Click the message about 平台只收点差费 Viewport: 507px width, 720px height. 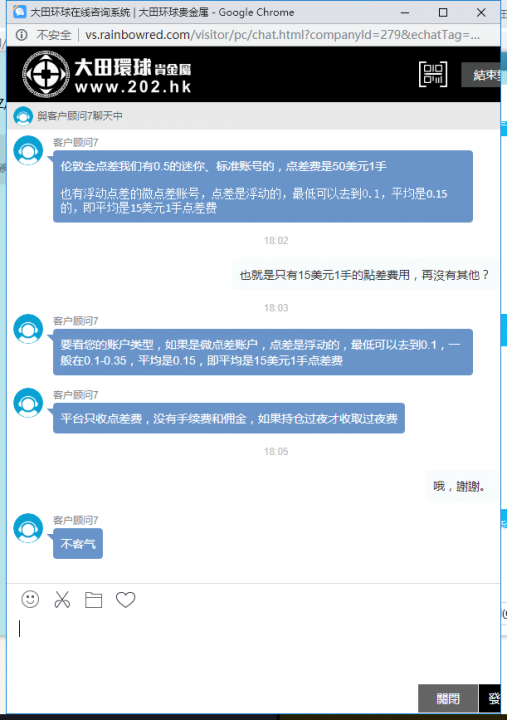pyautogui.click(x=229, y=418)
